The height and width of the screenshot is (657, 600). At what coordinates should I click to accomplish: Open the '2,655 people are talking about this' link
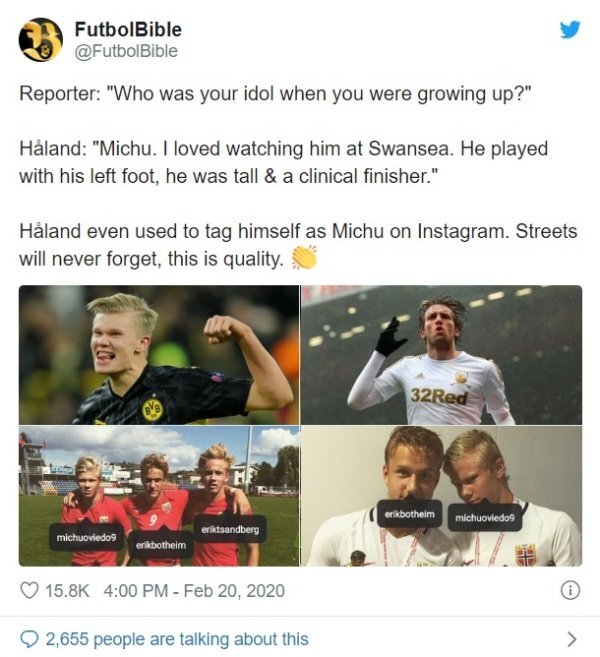[177, 639]
